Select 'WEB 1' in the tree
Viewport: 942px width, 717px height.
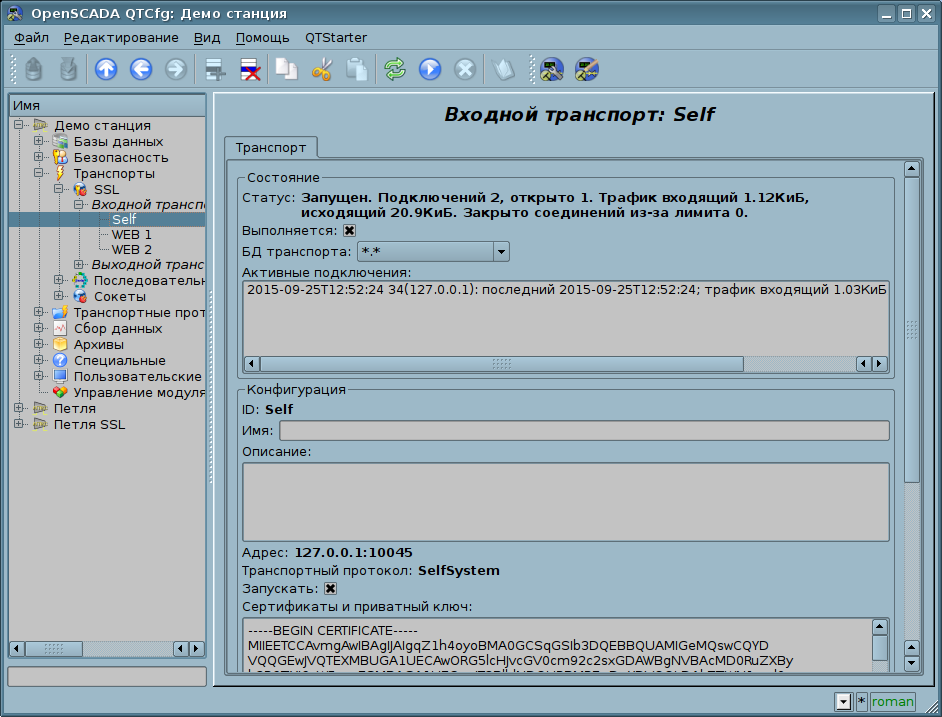[131, 234]
